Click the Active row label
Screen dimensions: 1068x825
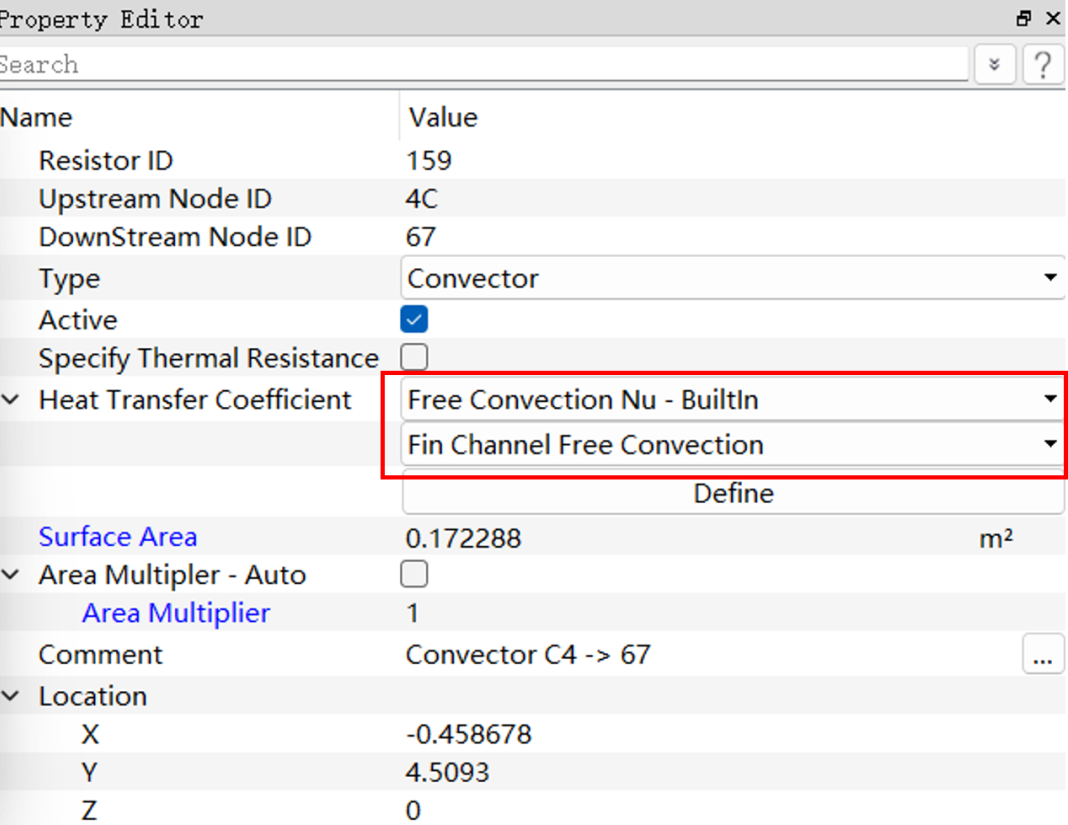coord(78,320)
